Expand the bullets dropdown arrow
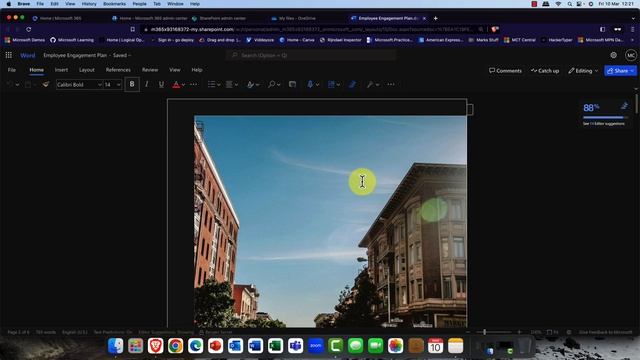 click(x=219, y=84)
